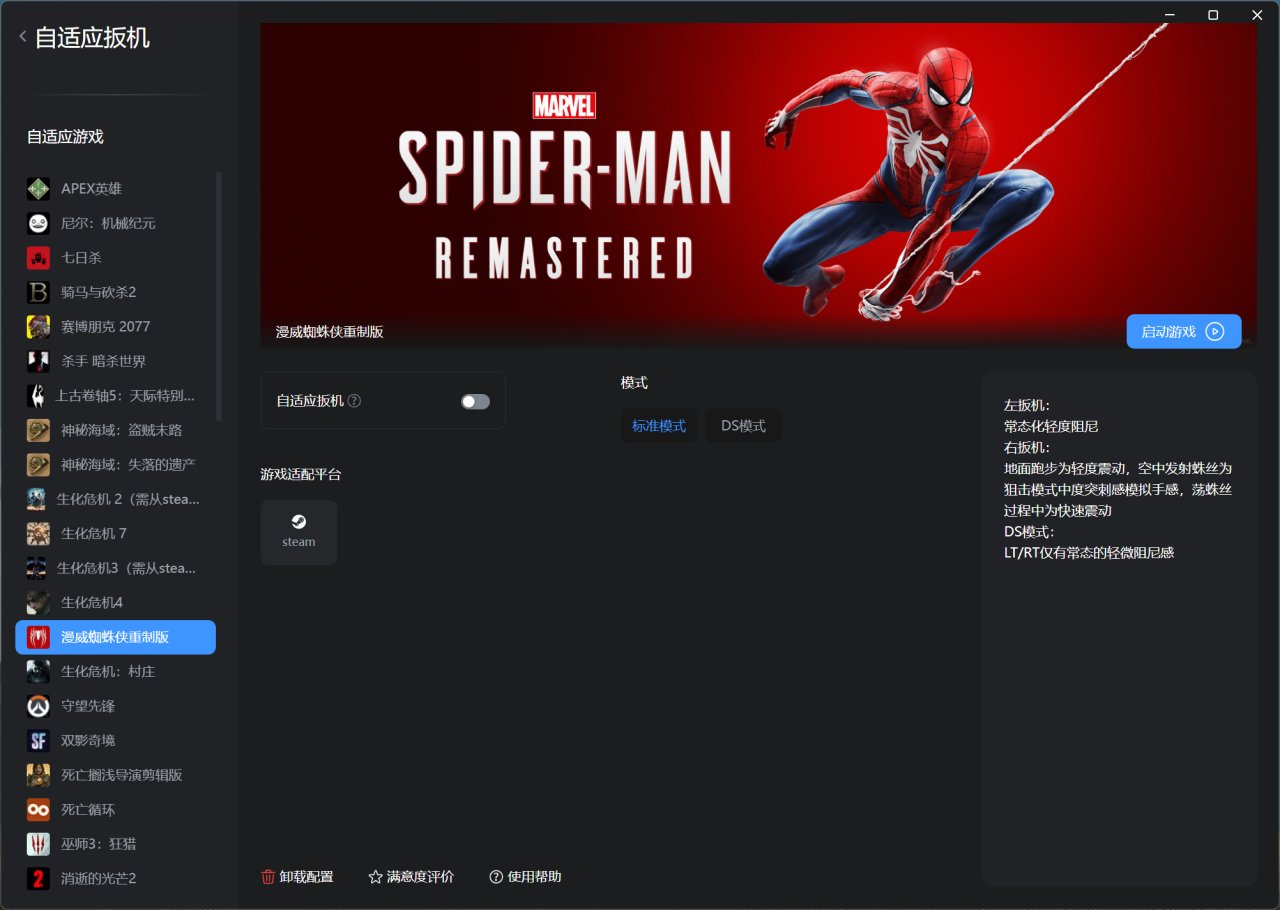Viewport: 1280px width, 910px height.
Task: Click the help question mark beside 自适应扳机
Action: pyautogui.click(x=354, y=401)
